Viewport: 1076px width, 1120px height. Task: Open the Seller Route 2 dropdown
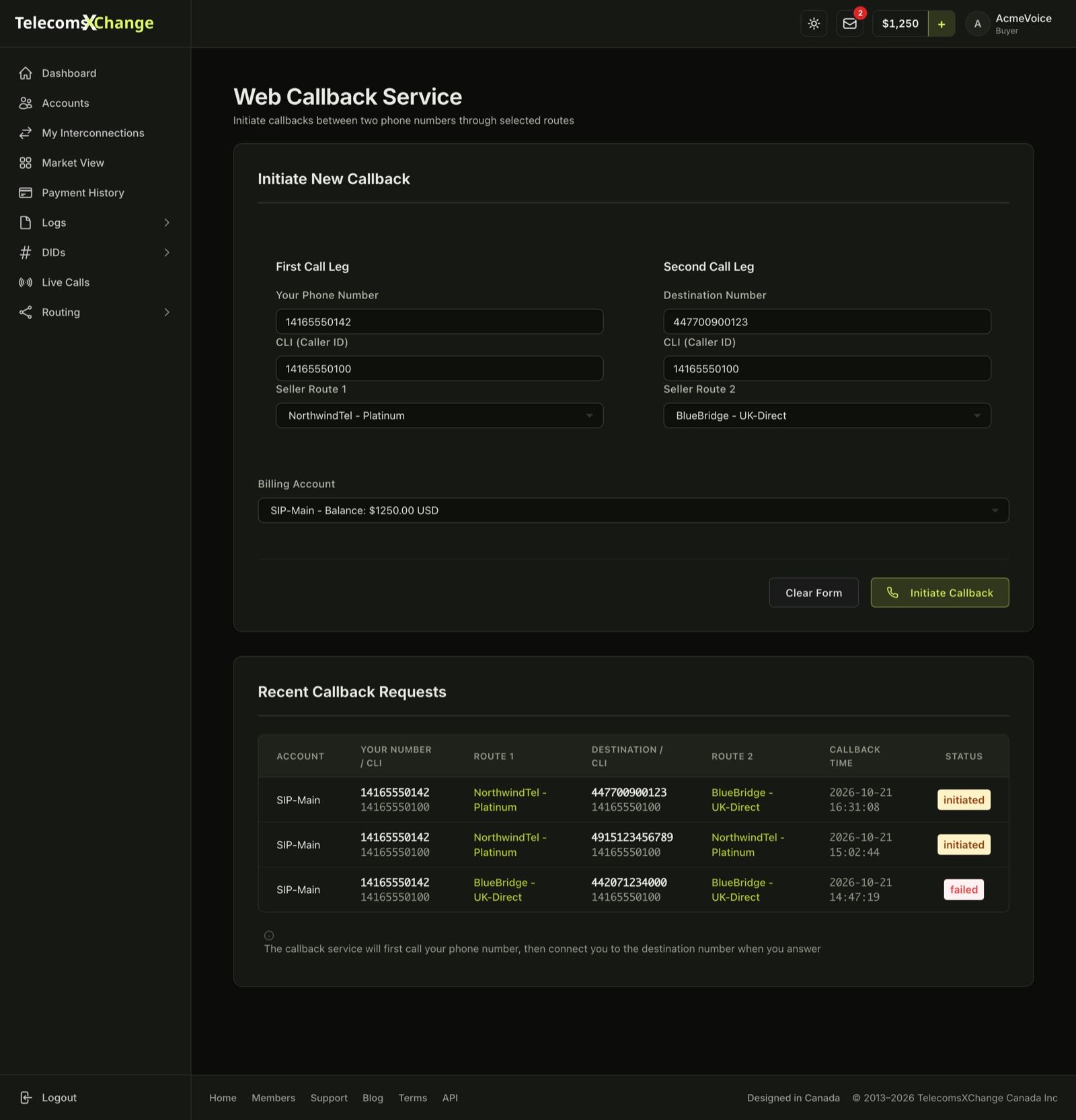(x=827, y=415)
